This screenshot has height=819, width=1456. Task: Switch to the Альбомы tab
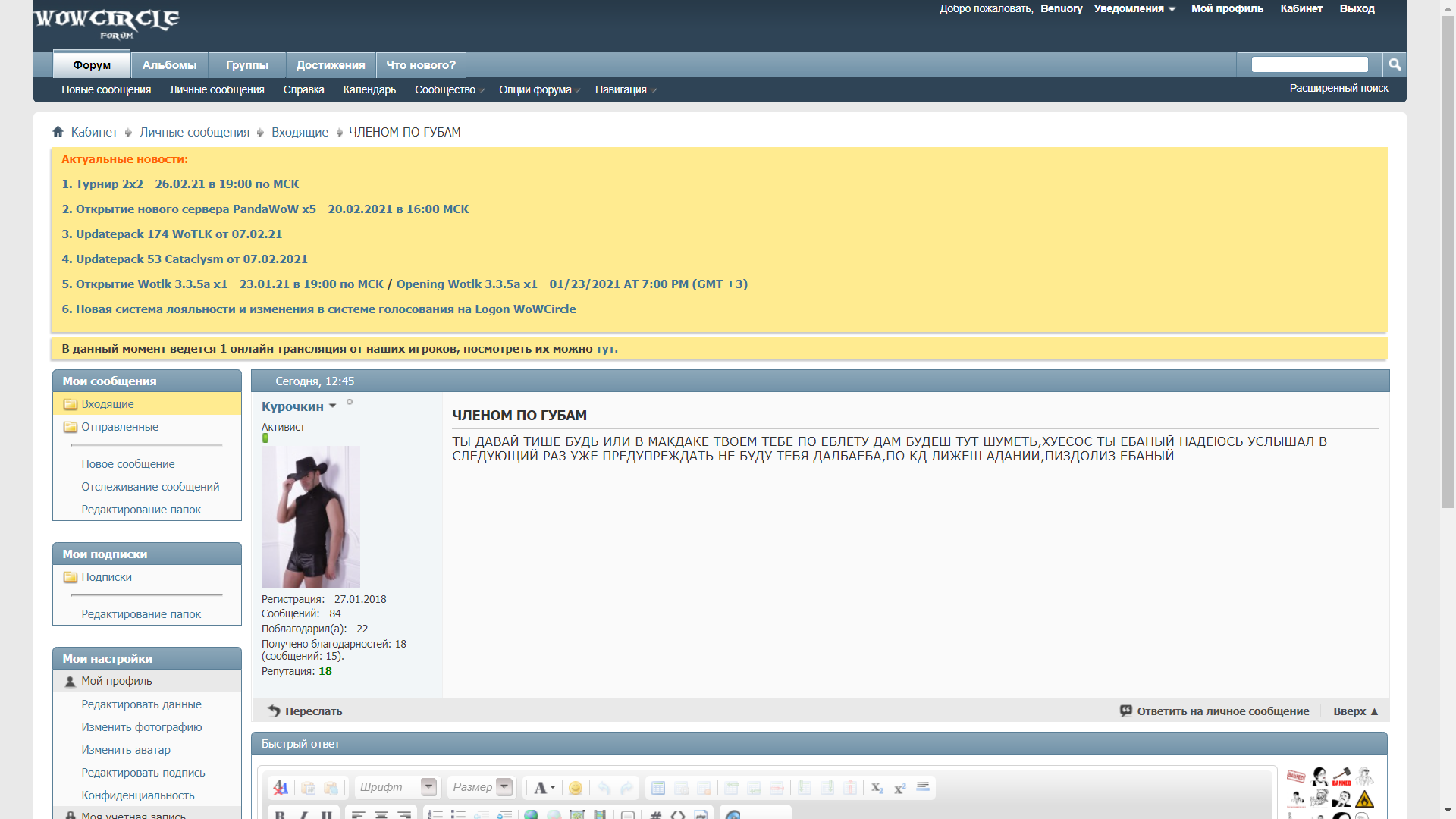[169, 65]
